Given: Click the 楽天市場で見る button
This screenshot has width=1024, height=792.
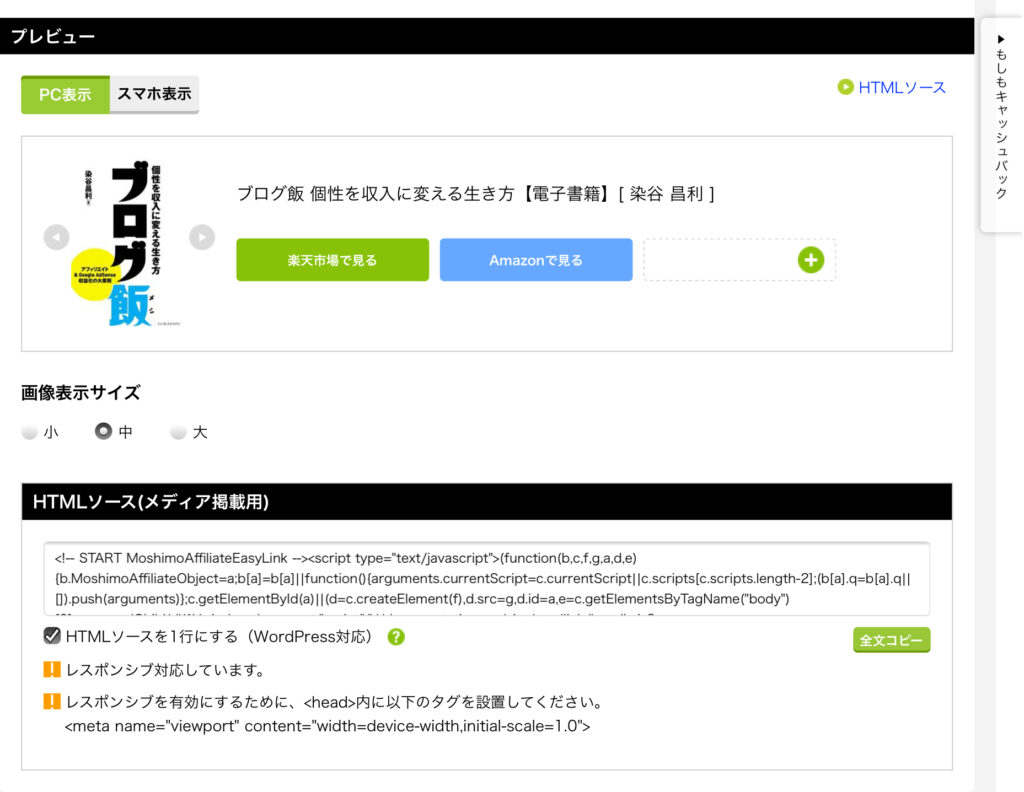Looking at the screenshot, I should (332, 260).
